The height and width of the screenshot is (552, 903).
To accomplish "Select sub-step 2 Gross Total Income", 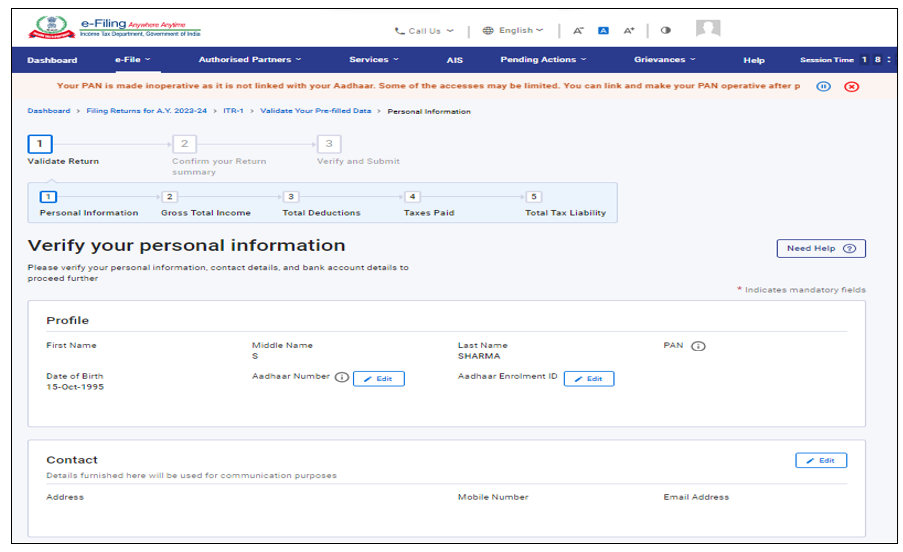I will pyautogui.click(x=169, y=197).
